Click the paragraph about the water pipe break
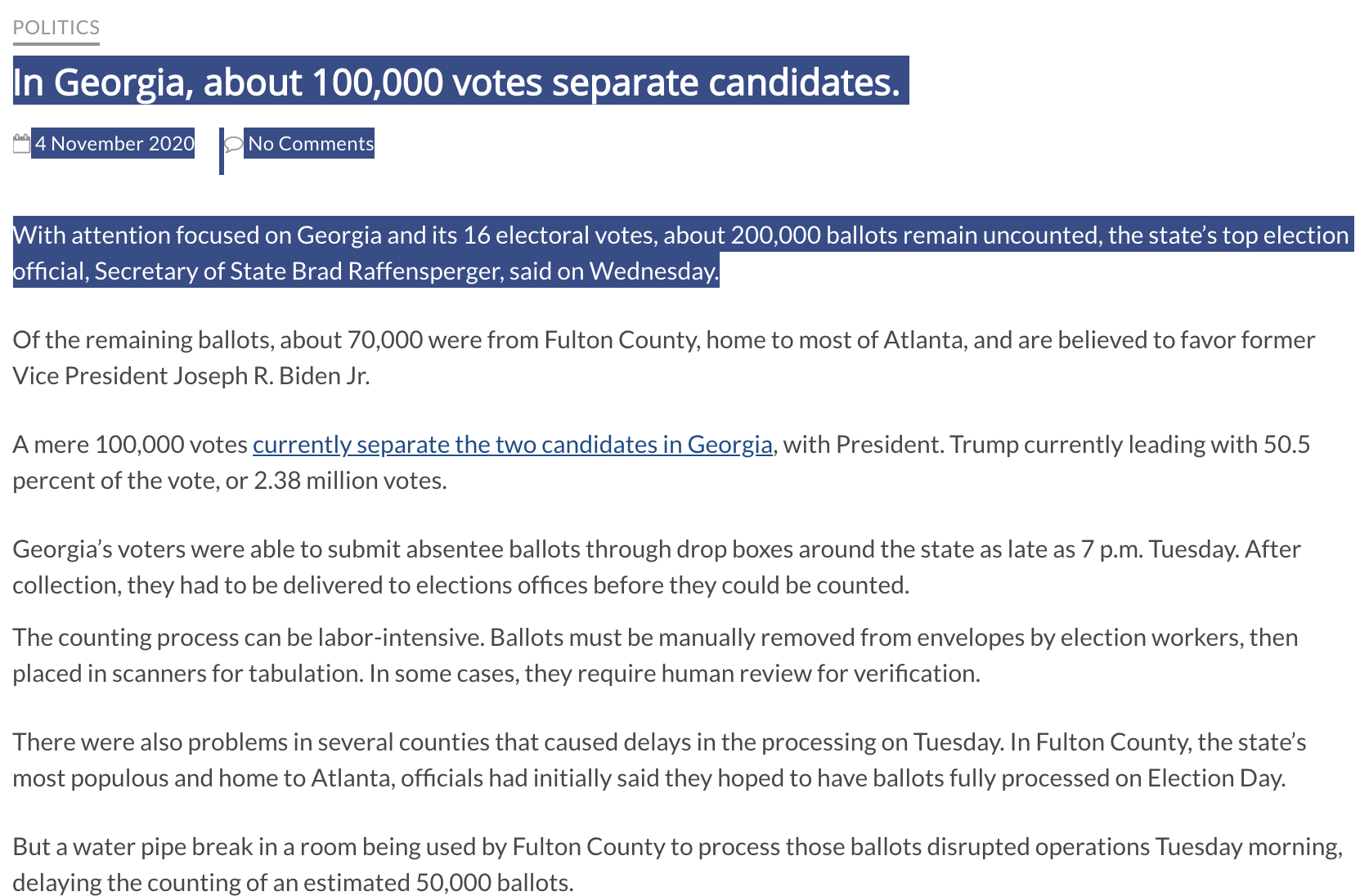 click(678, 865)
